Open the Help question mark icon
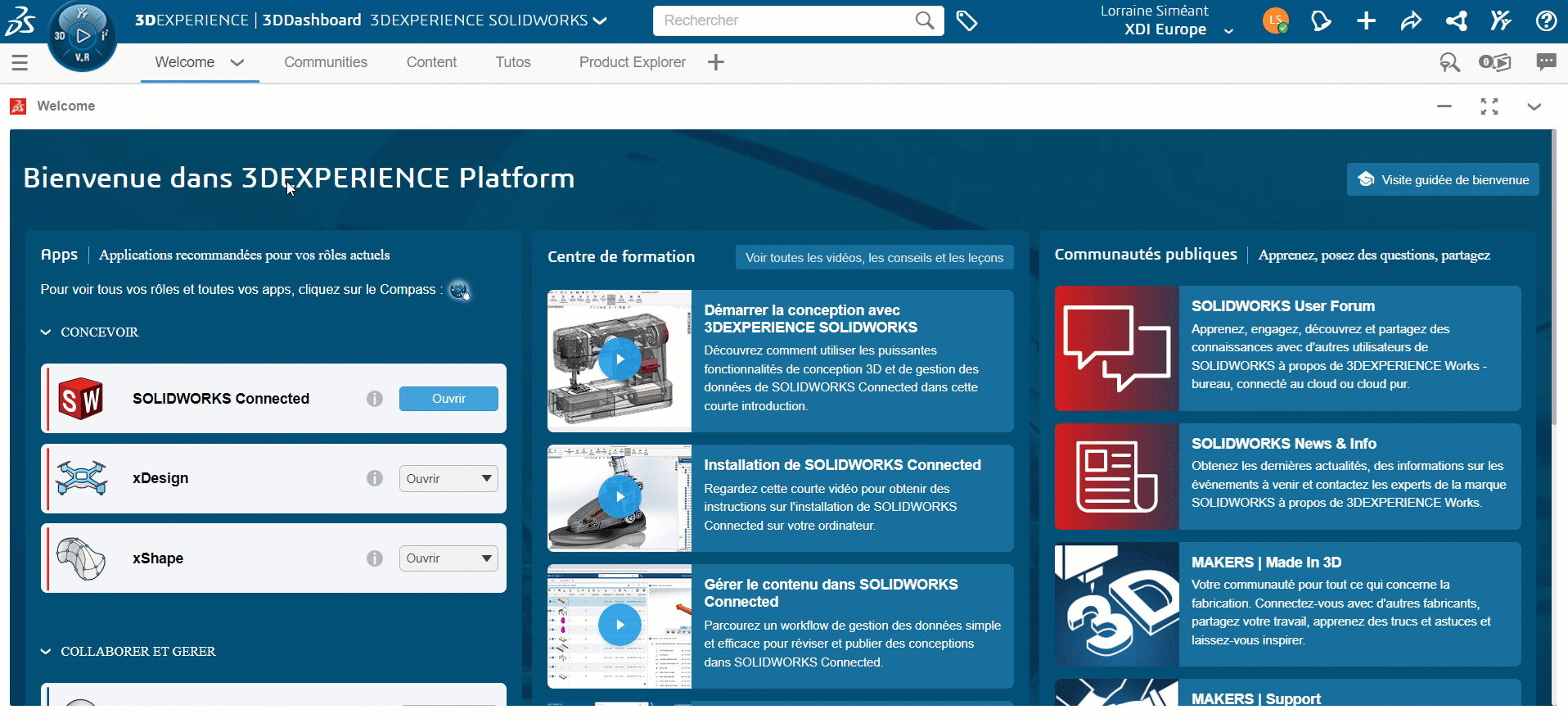Screen dimensions: 1568x714 coord(1546,21)
